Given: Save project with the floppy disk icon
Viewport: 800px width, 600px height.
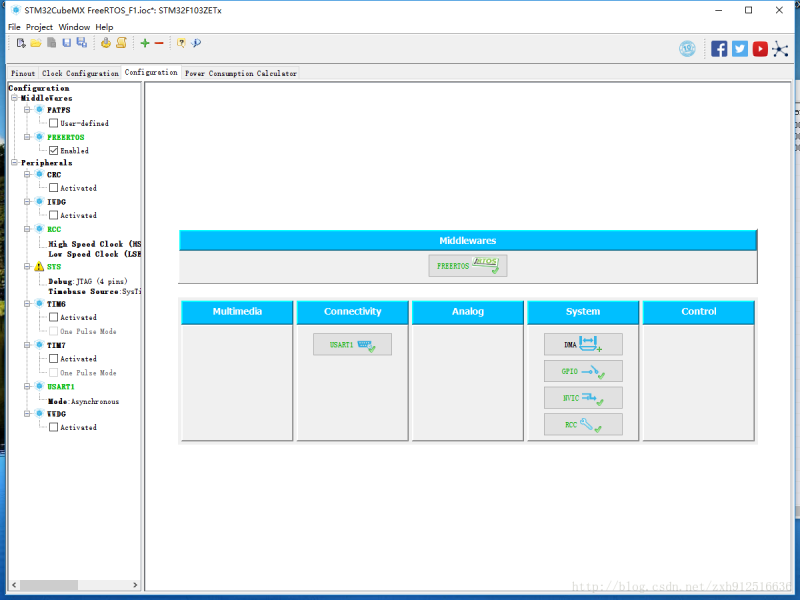Looking at the screenshot, I should tap(67, 43).
